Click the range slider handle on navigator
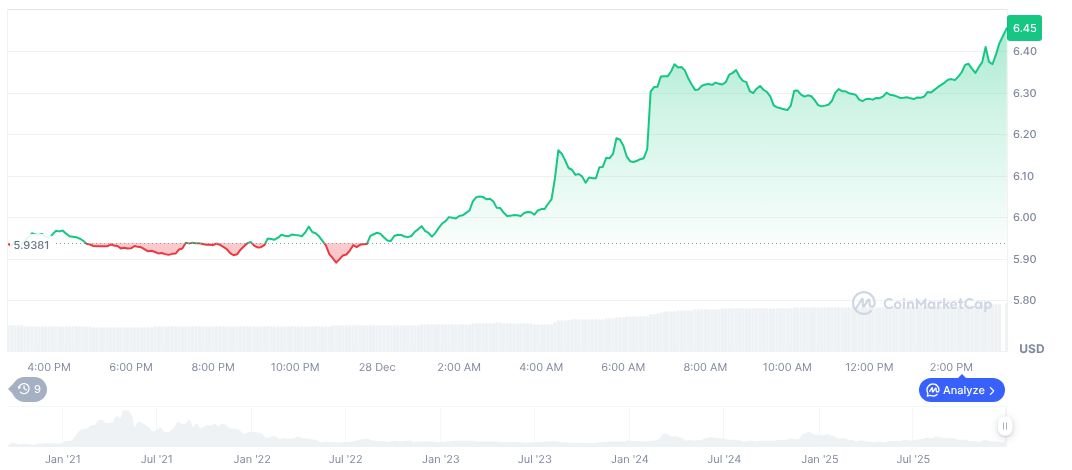The width and height of the screenshot is (1072, 470). click(x=1005, y=427)
